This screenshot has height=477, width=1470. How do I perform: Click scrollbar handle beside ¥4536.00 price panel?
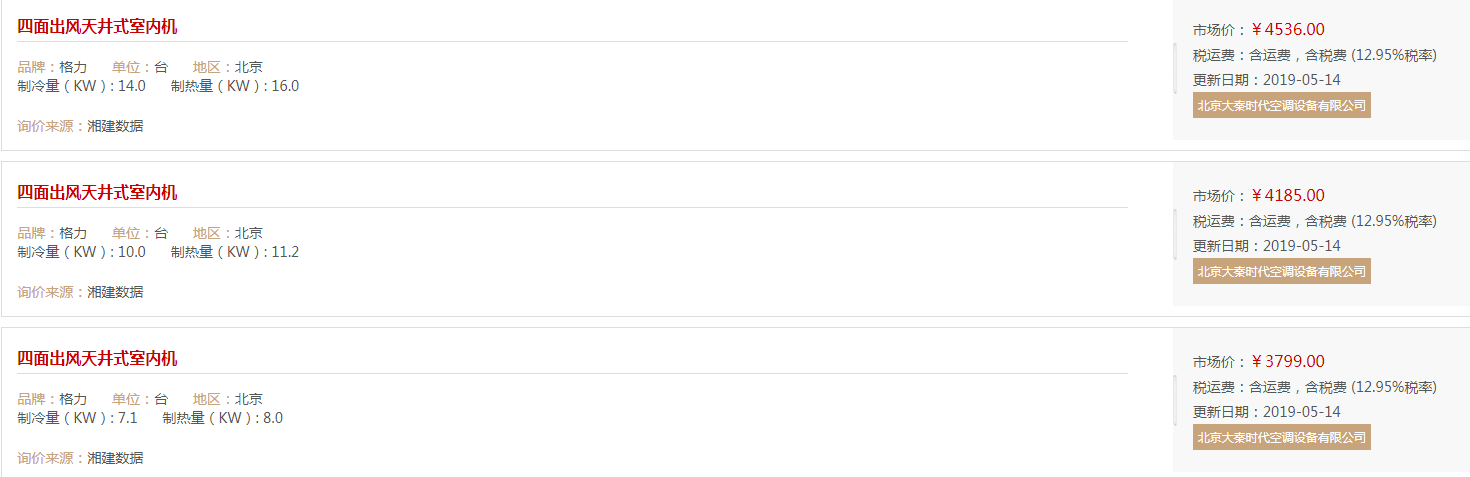(1175, 68)
